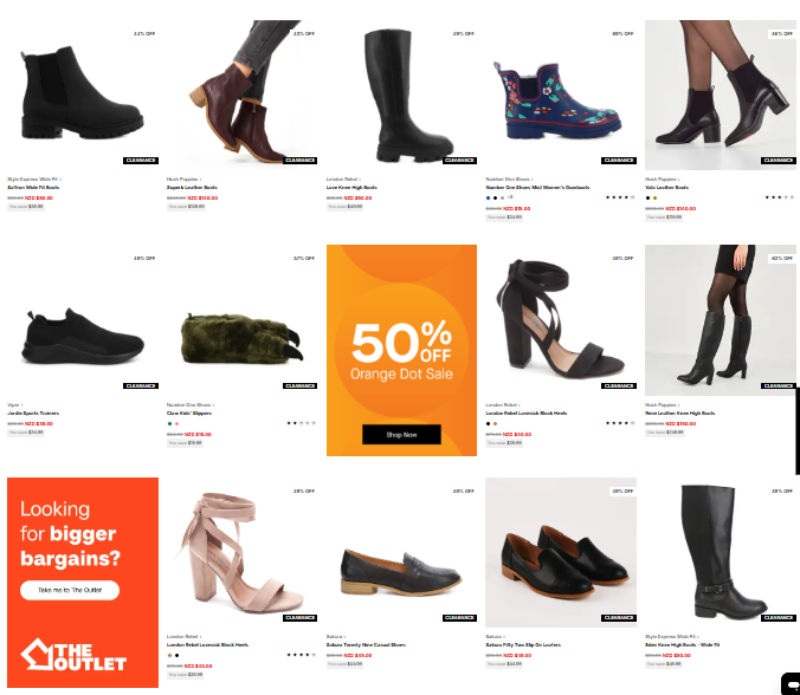The width and height of the screenshot is (800, 695).
Task: Open Hush Puppies brand link above burgundy boots
Action: [x=184, y=179]
